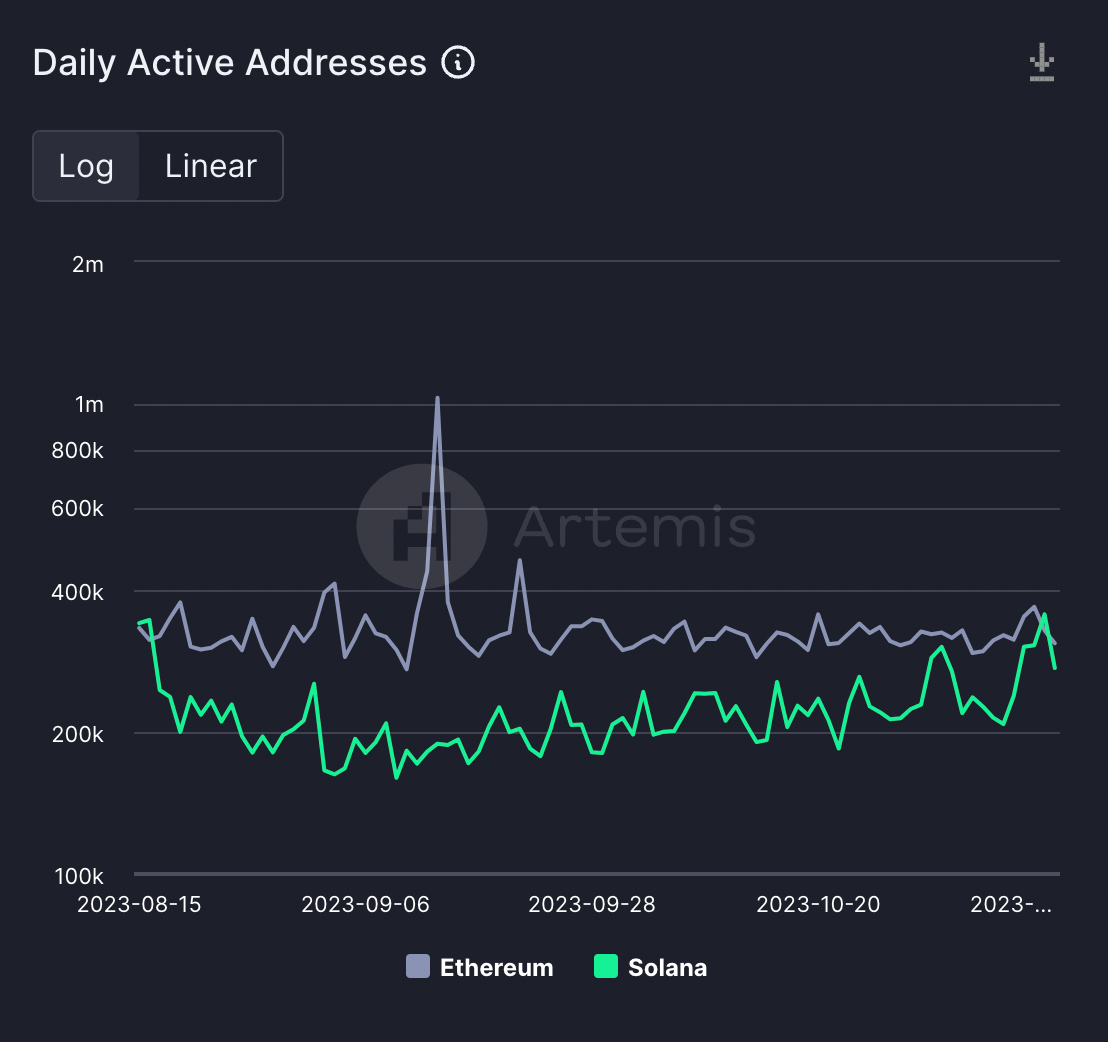
Task: Click the info icon beside Daily Active Addresses
Action: click(458, 62)
